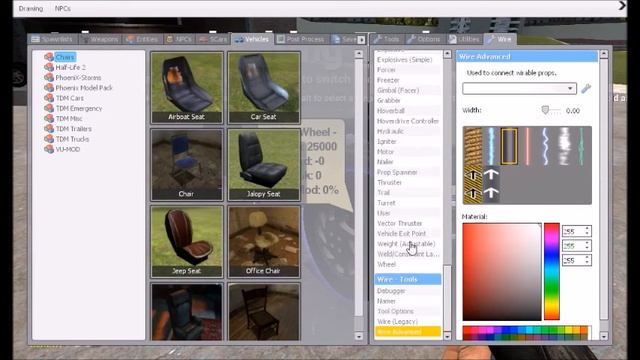
Task: Open the Phoenix Model Pack category
Action: (x=84, y=88)
